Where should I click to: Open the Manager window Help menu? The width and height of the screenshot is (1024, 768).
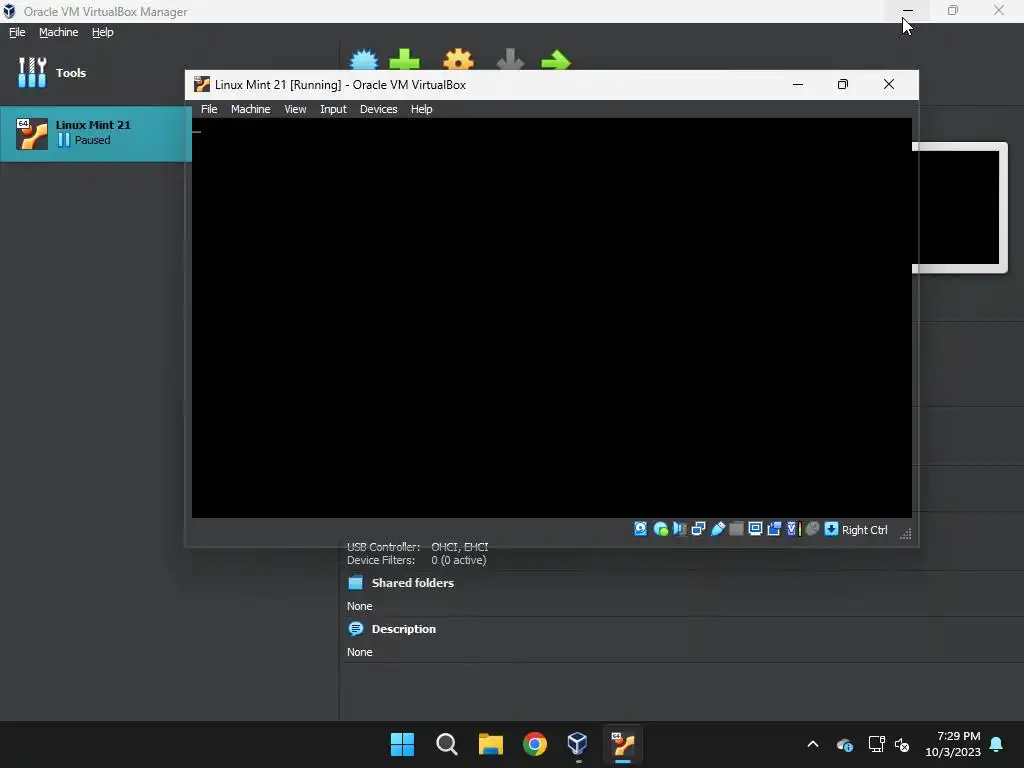coord(103,32)
